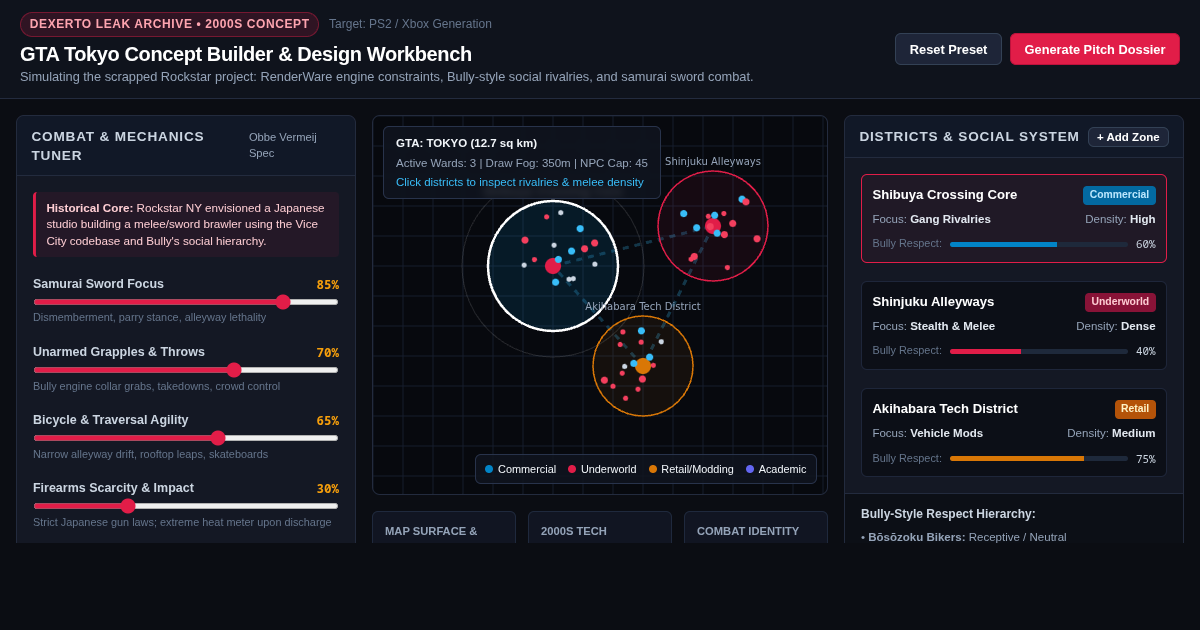Click the Shinjuku Alleyways map label
This screenshot has width=1200, height=630.
(713, 161)
